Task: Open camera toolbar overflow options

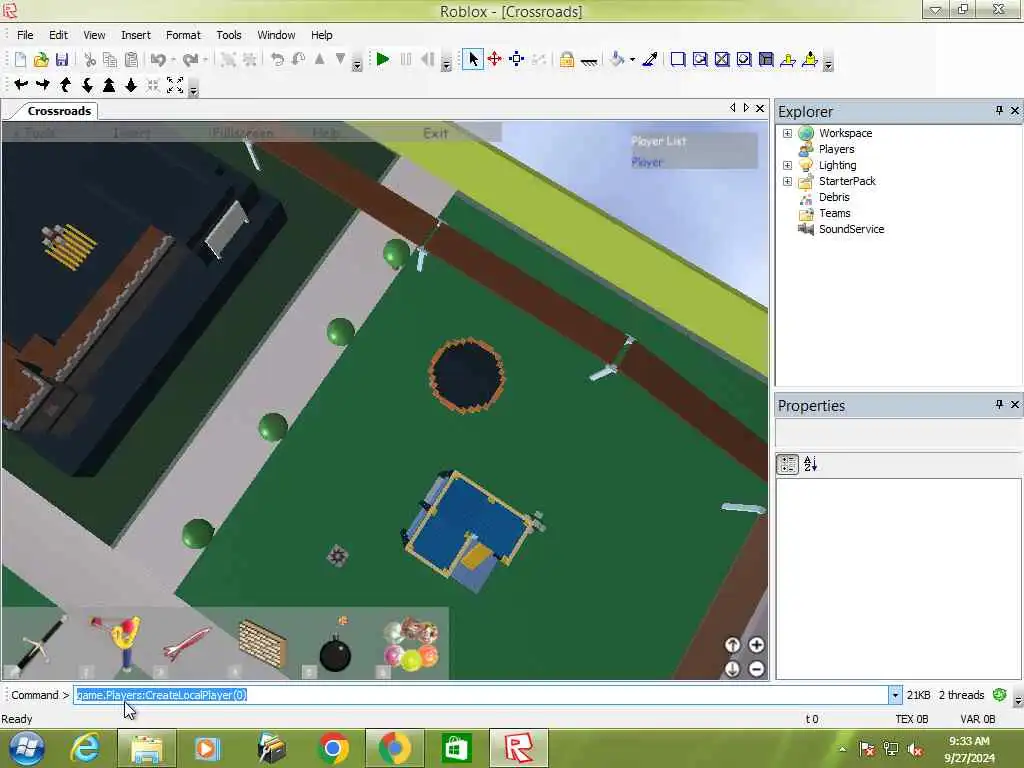Action: (x=193, y=90)
